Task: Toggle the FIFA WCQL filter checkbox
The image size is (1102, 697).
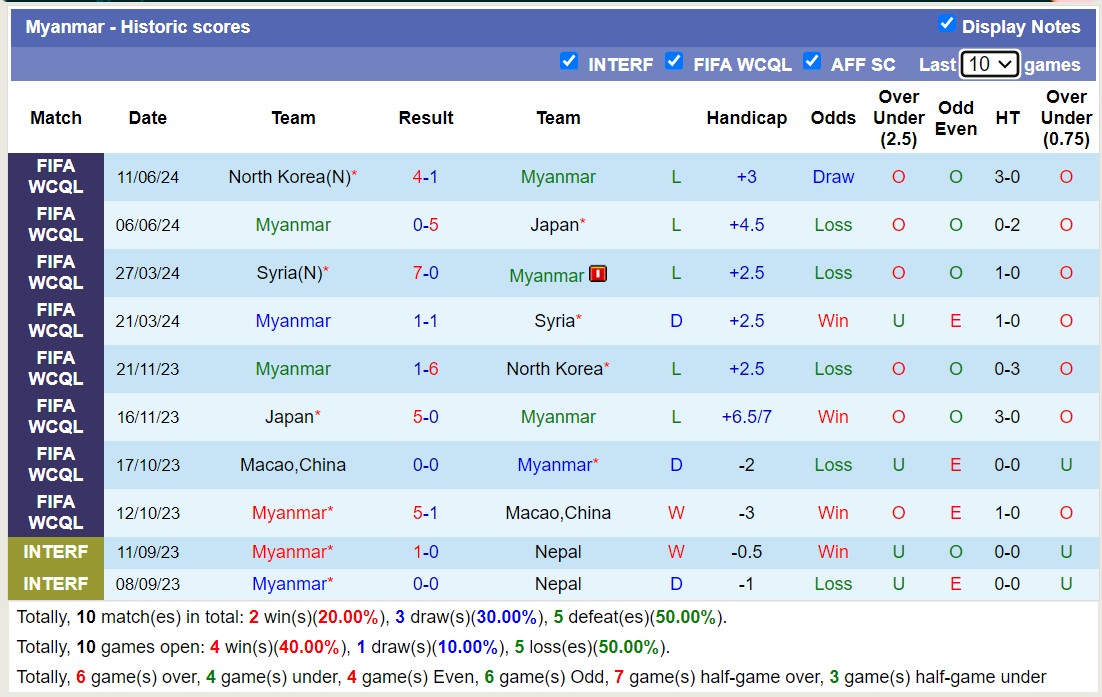Action: click(674, 61)
